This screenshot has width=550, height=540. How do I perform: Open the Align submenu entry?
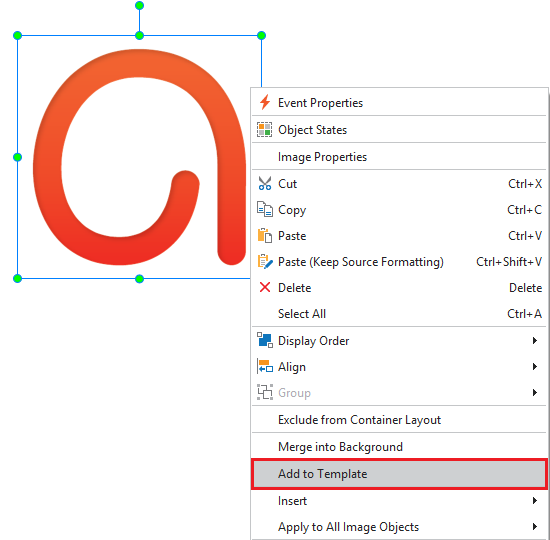tap(399, 367)
